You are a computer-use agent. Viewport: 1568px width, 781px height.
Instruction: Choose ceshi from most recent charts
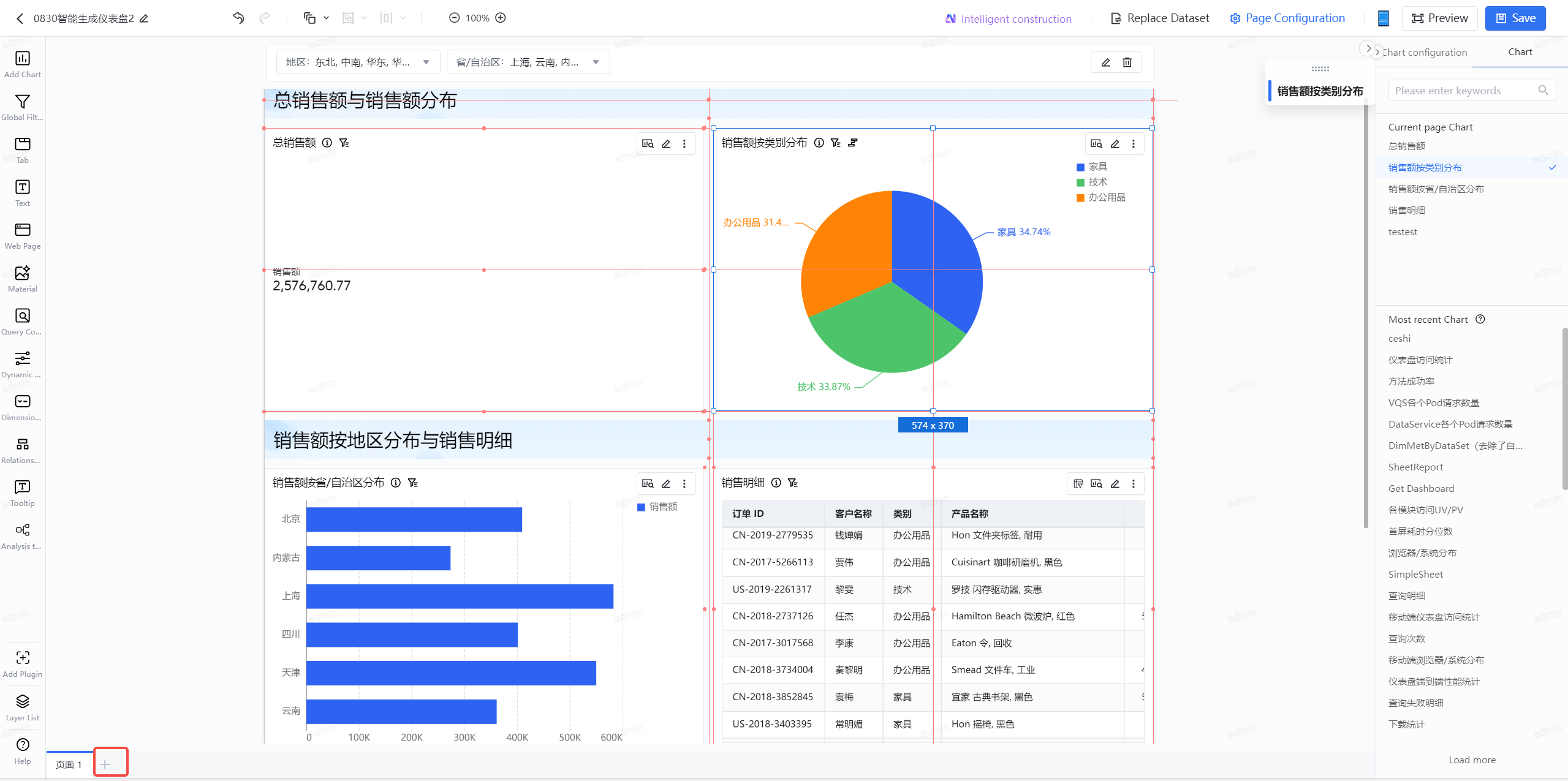pyautogui.click(x=1399, y=338)
